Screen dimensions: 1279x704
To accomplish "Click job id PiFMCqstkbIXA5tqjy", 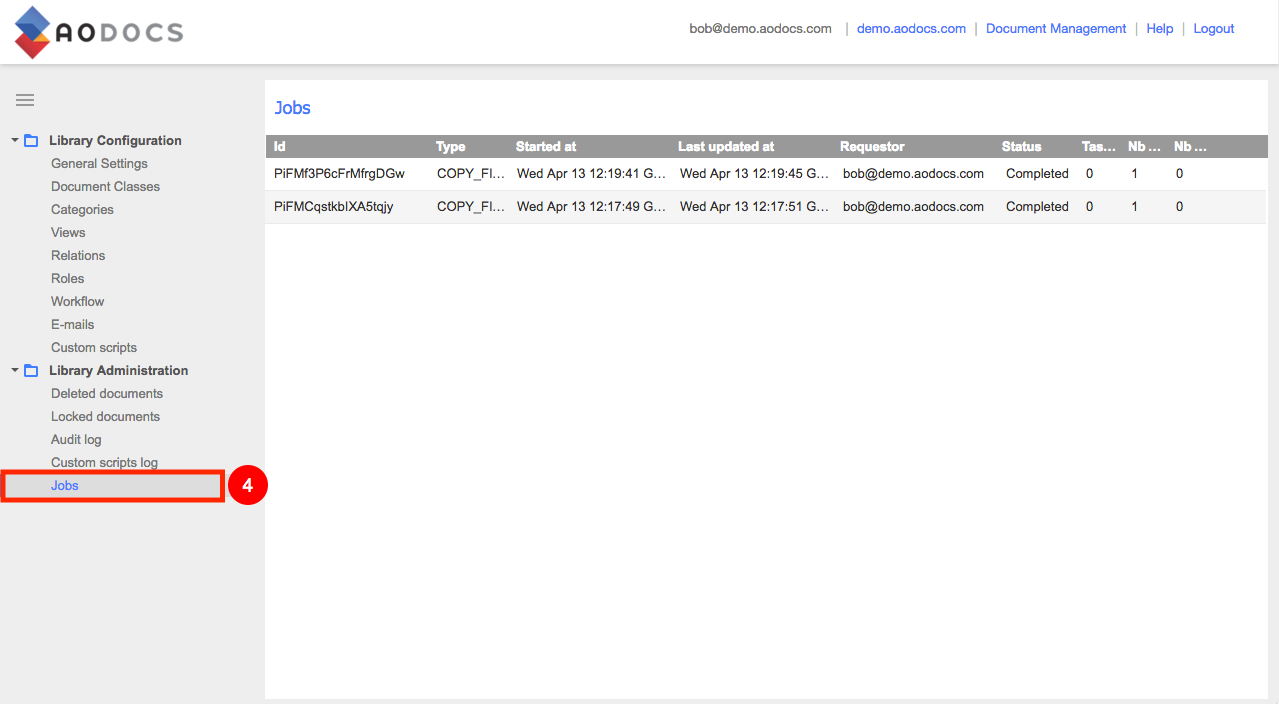I will tap(333, 207).
